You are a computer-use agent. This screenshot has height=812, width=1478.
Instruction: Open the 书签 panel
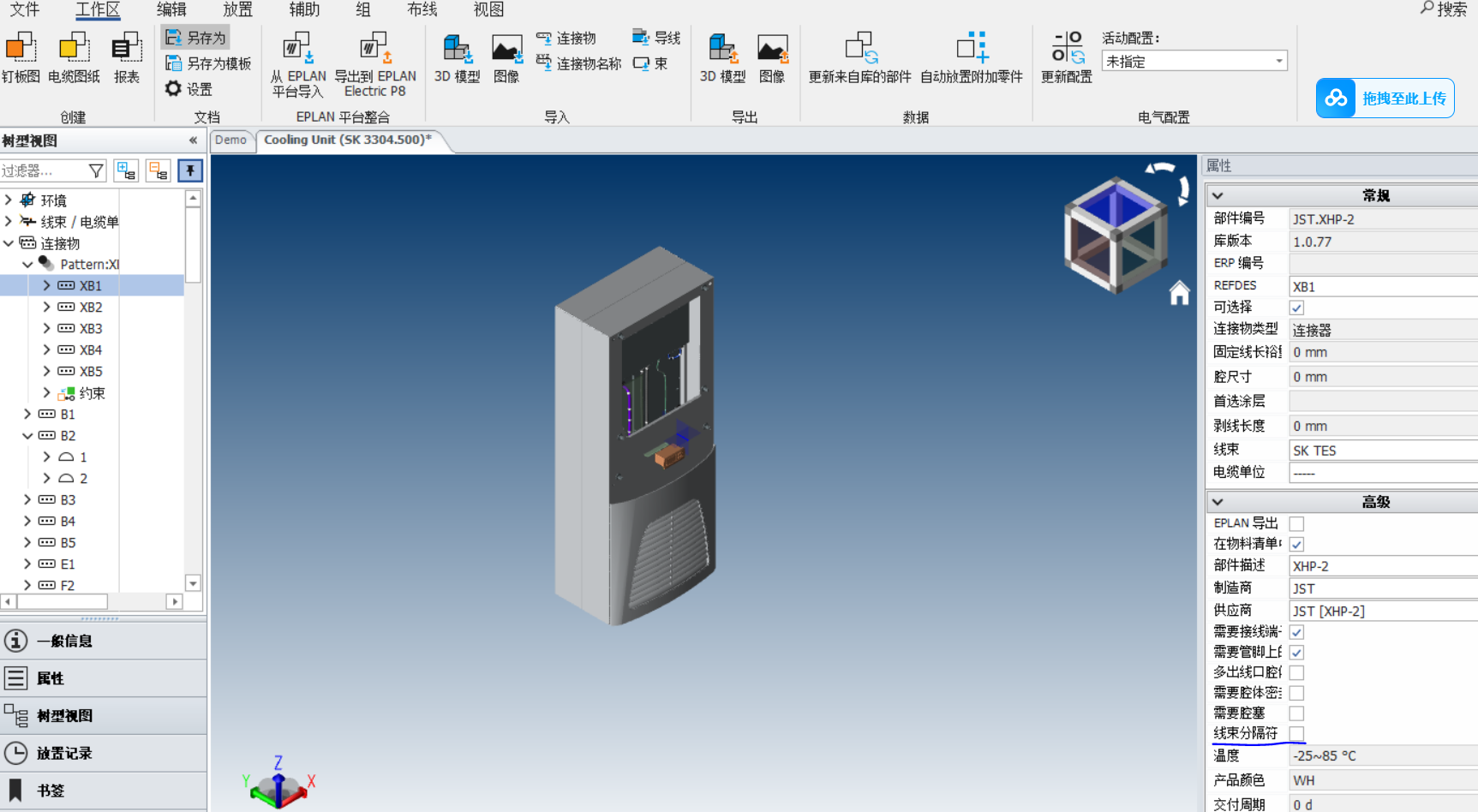[103, 791]
